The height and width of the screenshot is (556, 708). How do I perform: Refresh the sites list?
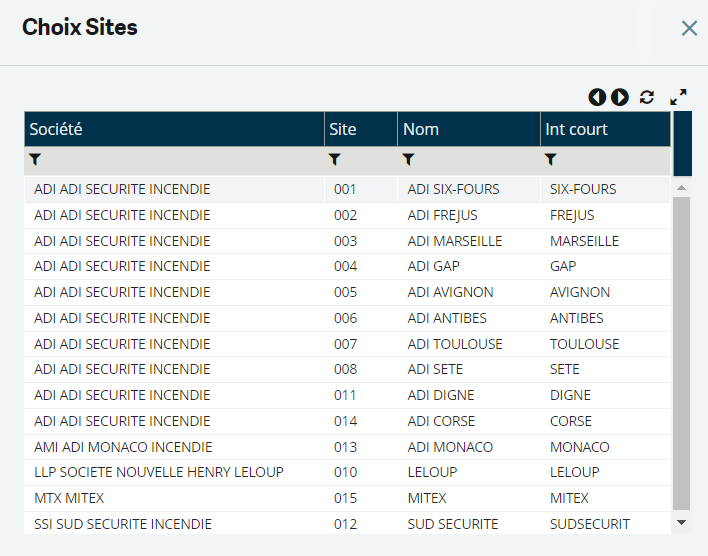click(x=647, y=97)
